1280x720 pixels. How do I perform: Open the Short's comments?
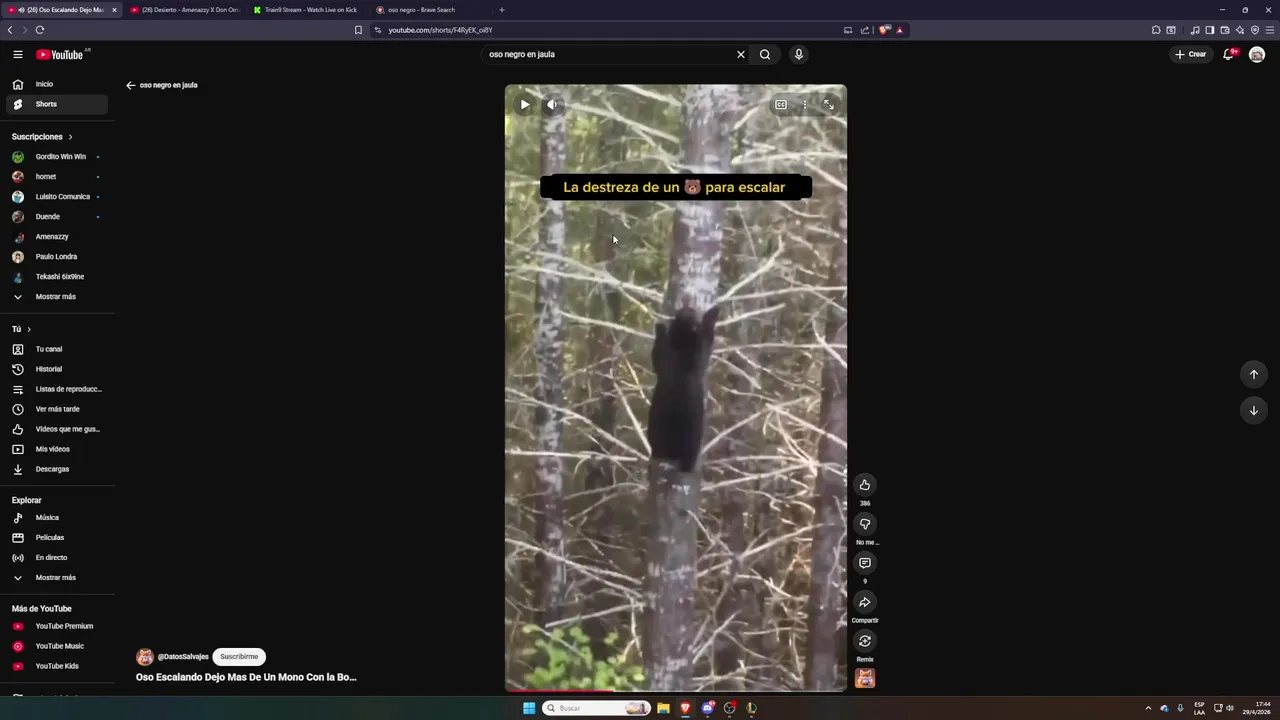865,563
